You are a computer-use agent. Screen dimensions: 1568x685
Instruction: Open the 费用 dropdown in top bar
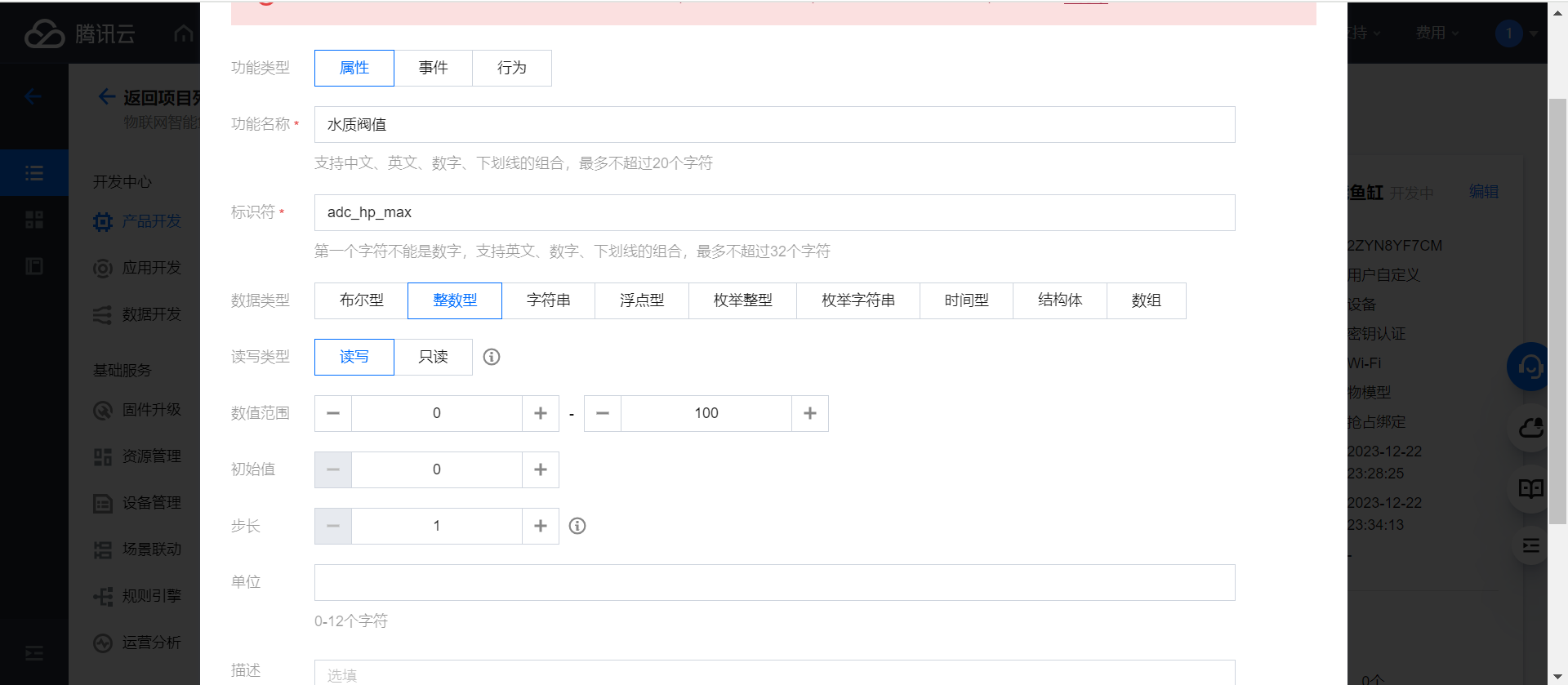coord(1437,33)
